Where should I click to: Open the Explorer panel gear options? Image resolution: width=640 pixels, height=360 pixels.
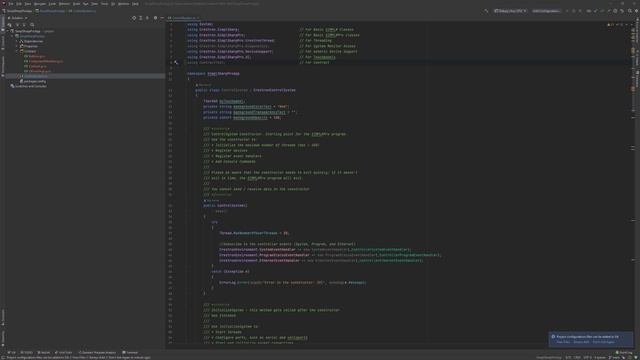coord(156,18)
